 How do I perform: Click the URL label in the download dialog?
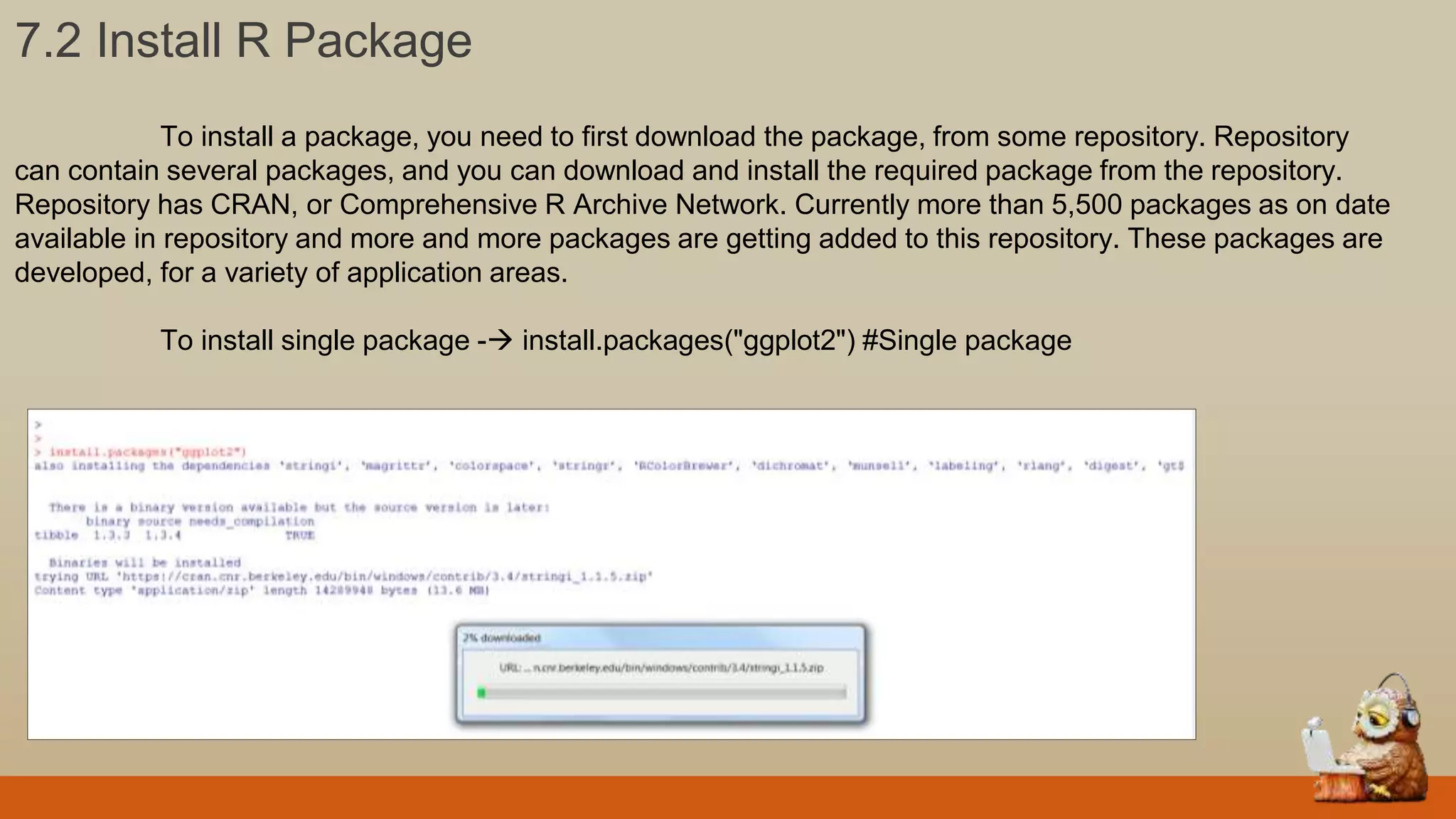661,668
